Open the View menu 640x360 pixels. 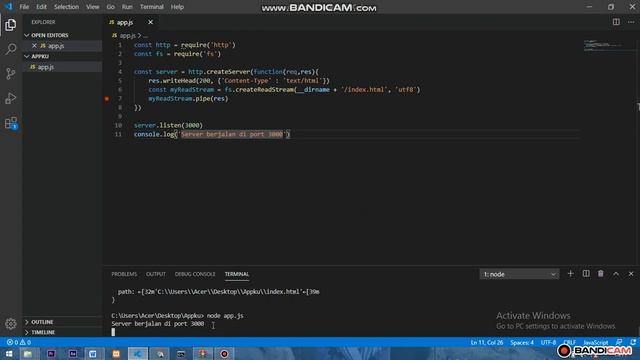(93, 7)
